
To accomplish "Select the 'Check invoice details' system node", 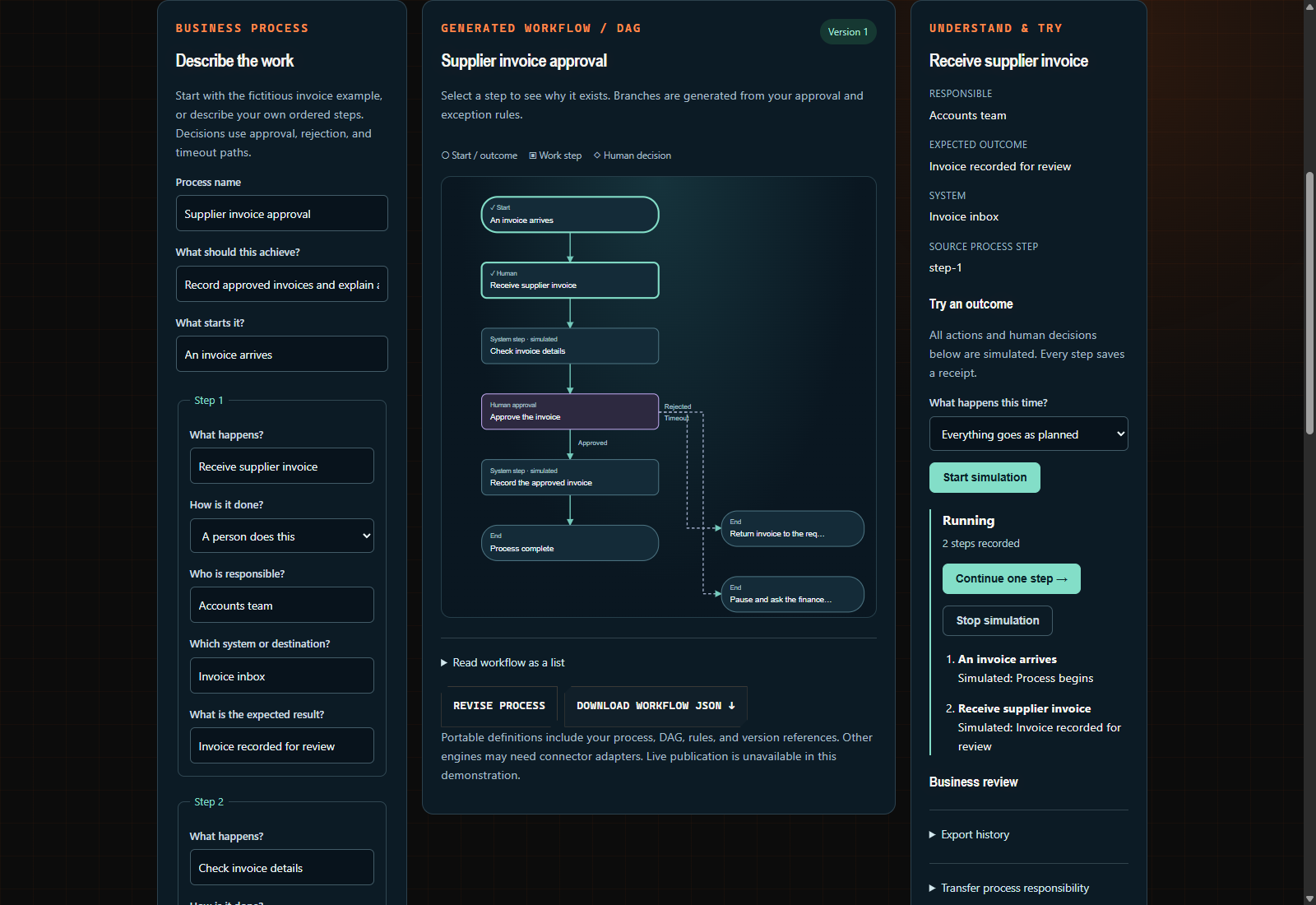I will coord(570,346).
